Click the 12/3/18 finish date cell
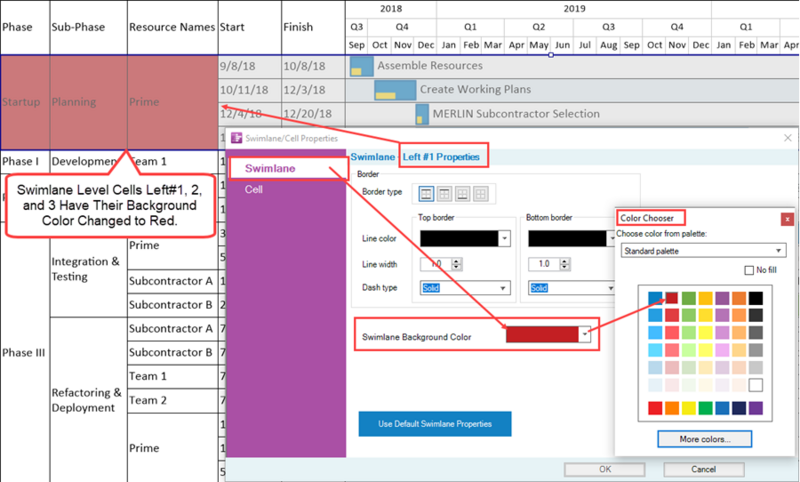800x482 pixels. point(313,90)
